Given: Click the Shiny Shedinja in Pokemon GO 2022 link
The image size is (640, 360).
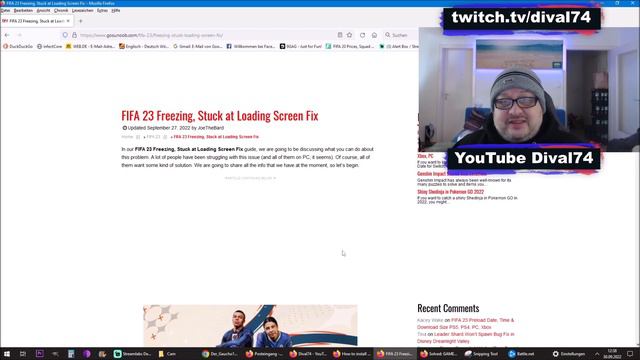Looking at the screenshot, I should click(450, 191).
